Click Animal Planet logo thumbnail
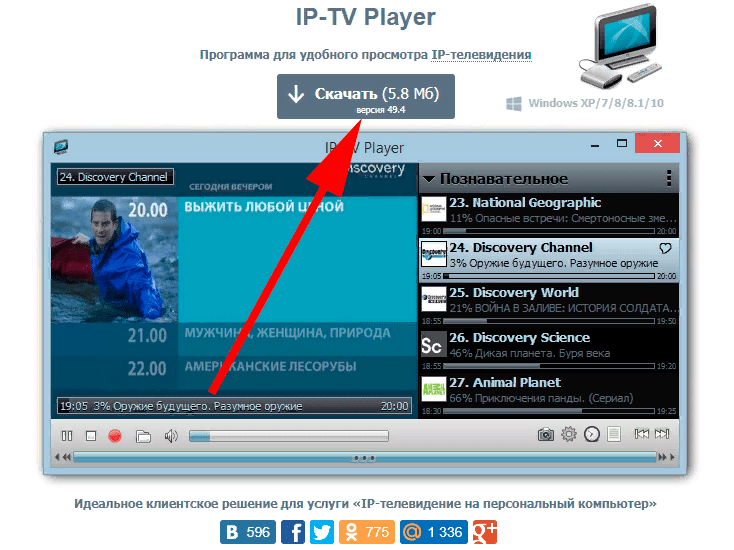 point(433,389)
